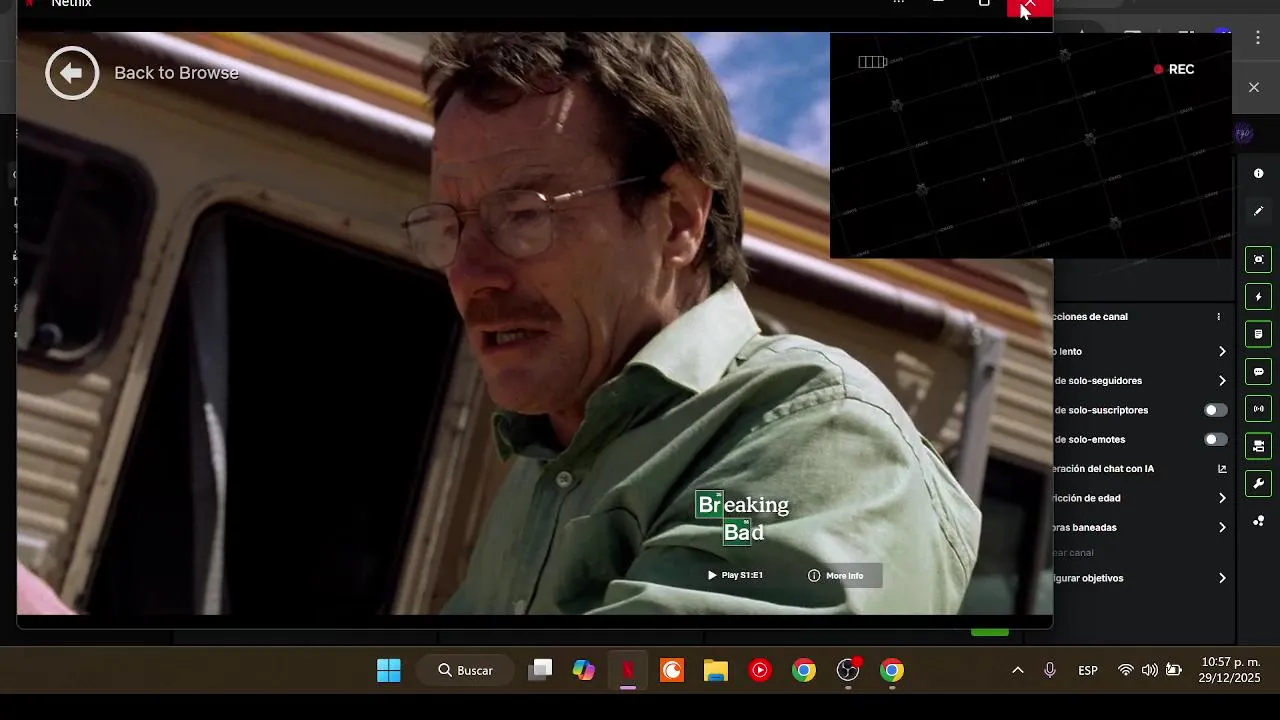The height and width of the screenshot is (720, 1280).
Task: Expand the 'lento' mode chevron
Action: coord(1222,351)
